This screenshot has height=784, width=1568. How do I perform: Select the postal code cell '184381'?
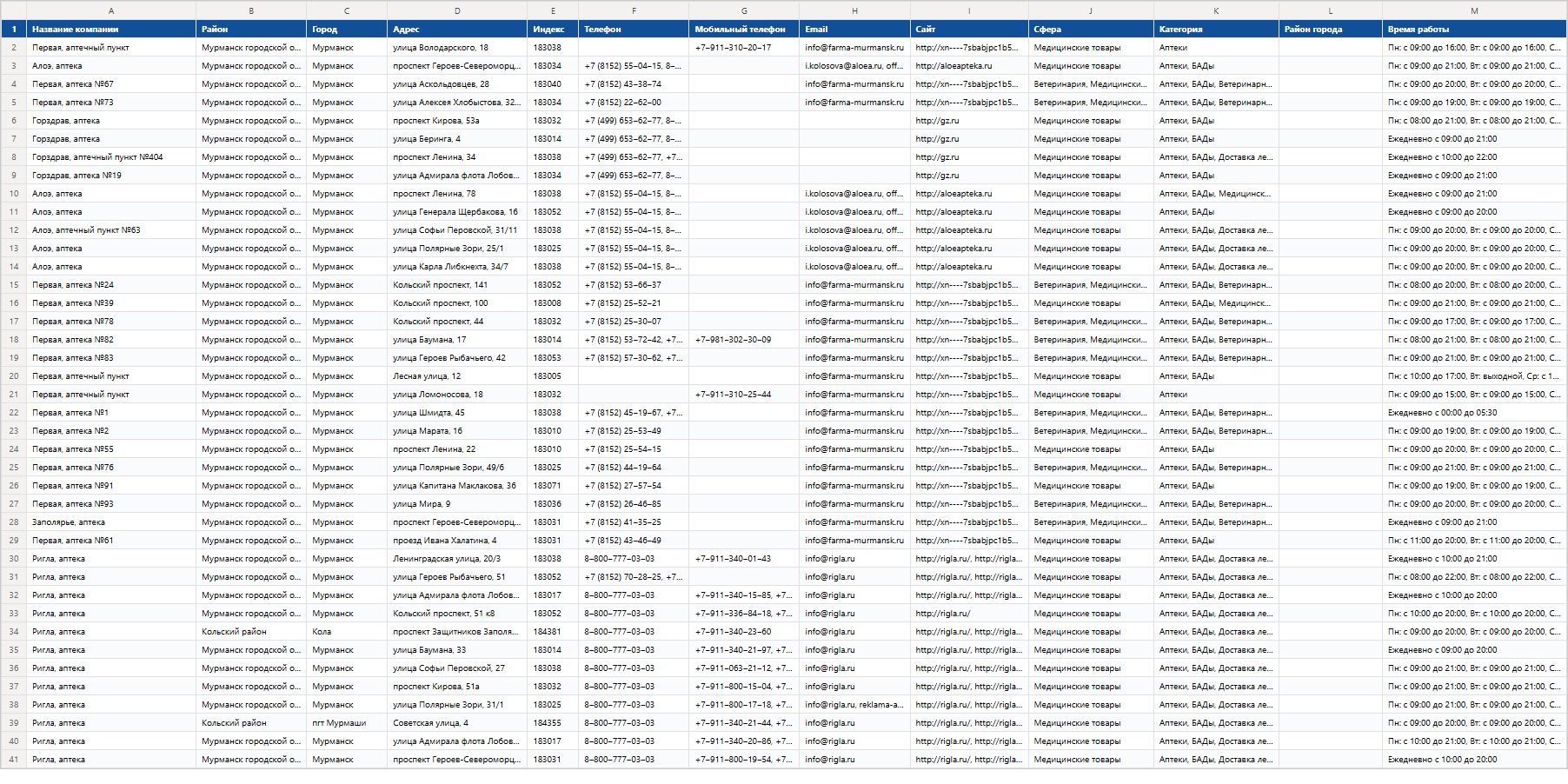coord(553,632)
